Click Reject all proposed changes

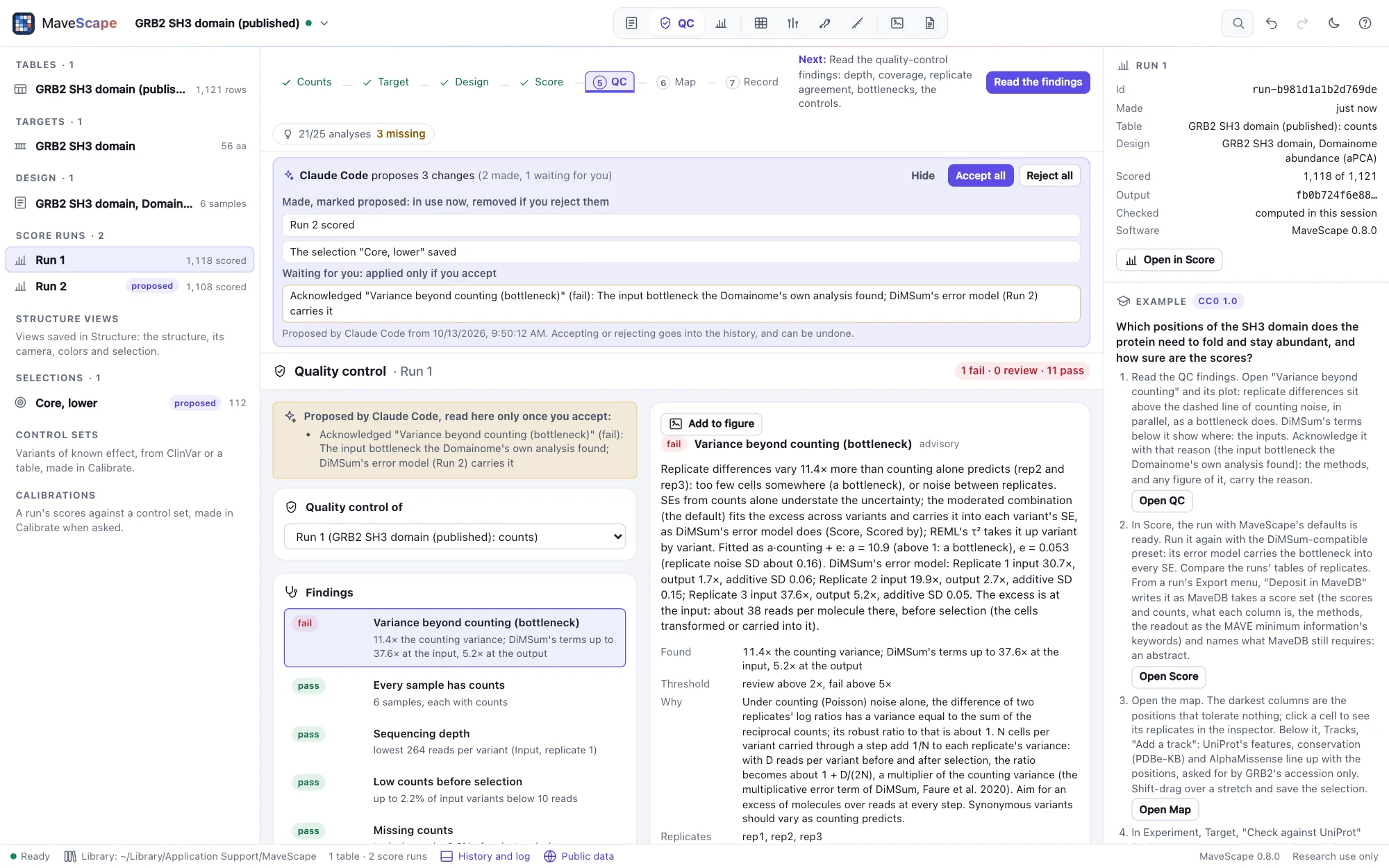pyautogui.click(x=1049, y=176)
